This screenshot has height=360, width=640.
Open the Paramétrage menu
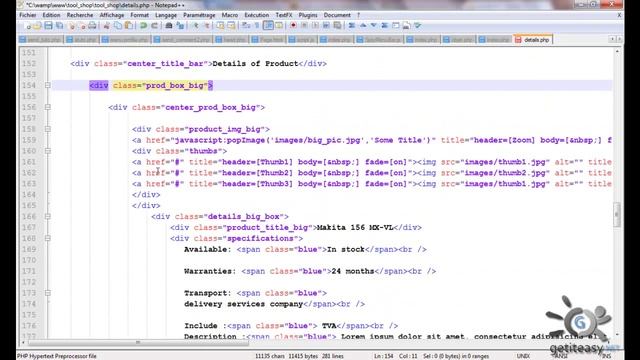[199, 15]
